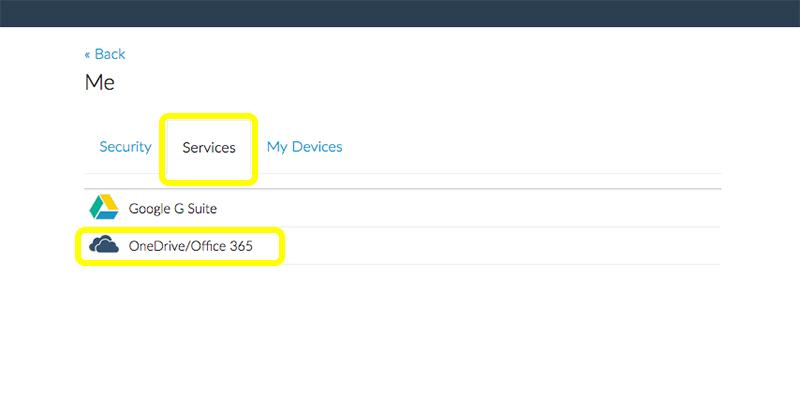Click the "OneDrive" word beside the cloud icon
Screen dimensions: 800x408
pos(157,246)
